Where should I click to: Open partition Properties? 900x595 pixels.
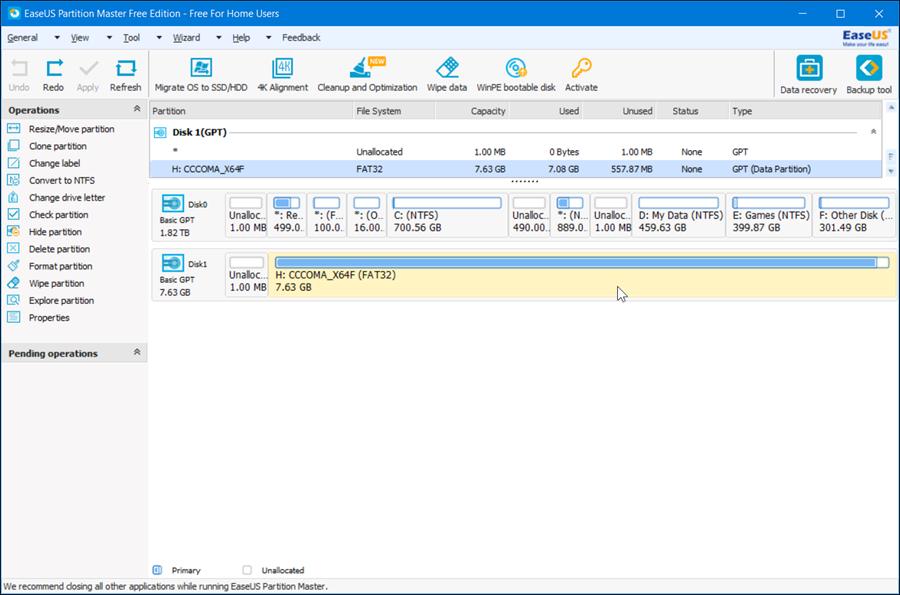(49, 318)
